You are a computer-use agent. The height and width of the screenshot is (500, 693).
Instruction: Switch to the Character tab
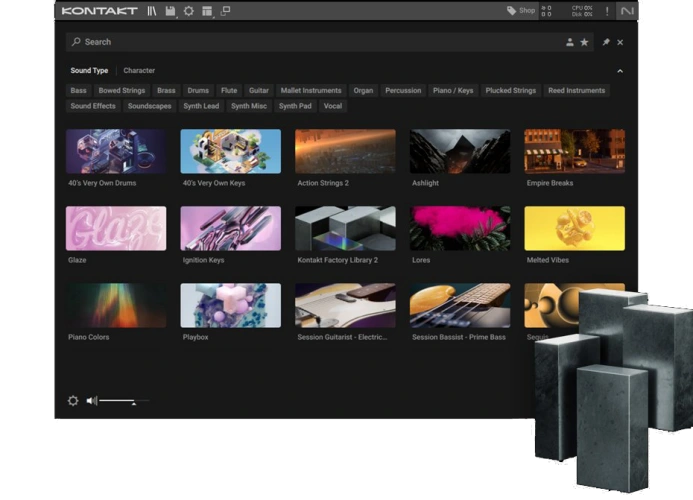(x=139, y=71)
